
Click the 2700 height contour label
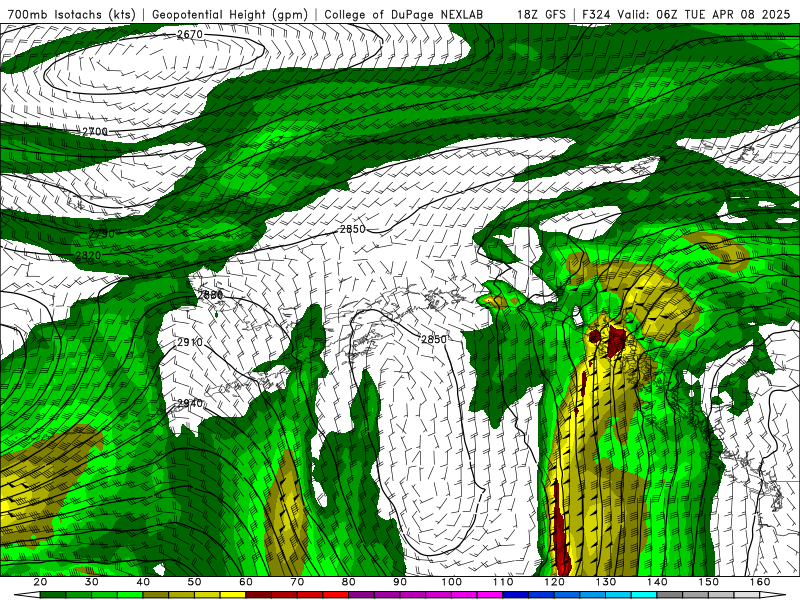(95, 132)
